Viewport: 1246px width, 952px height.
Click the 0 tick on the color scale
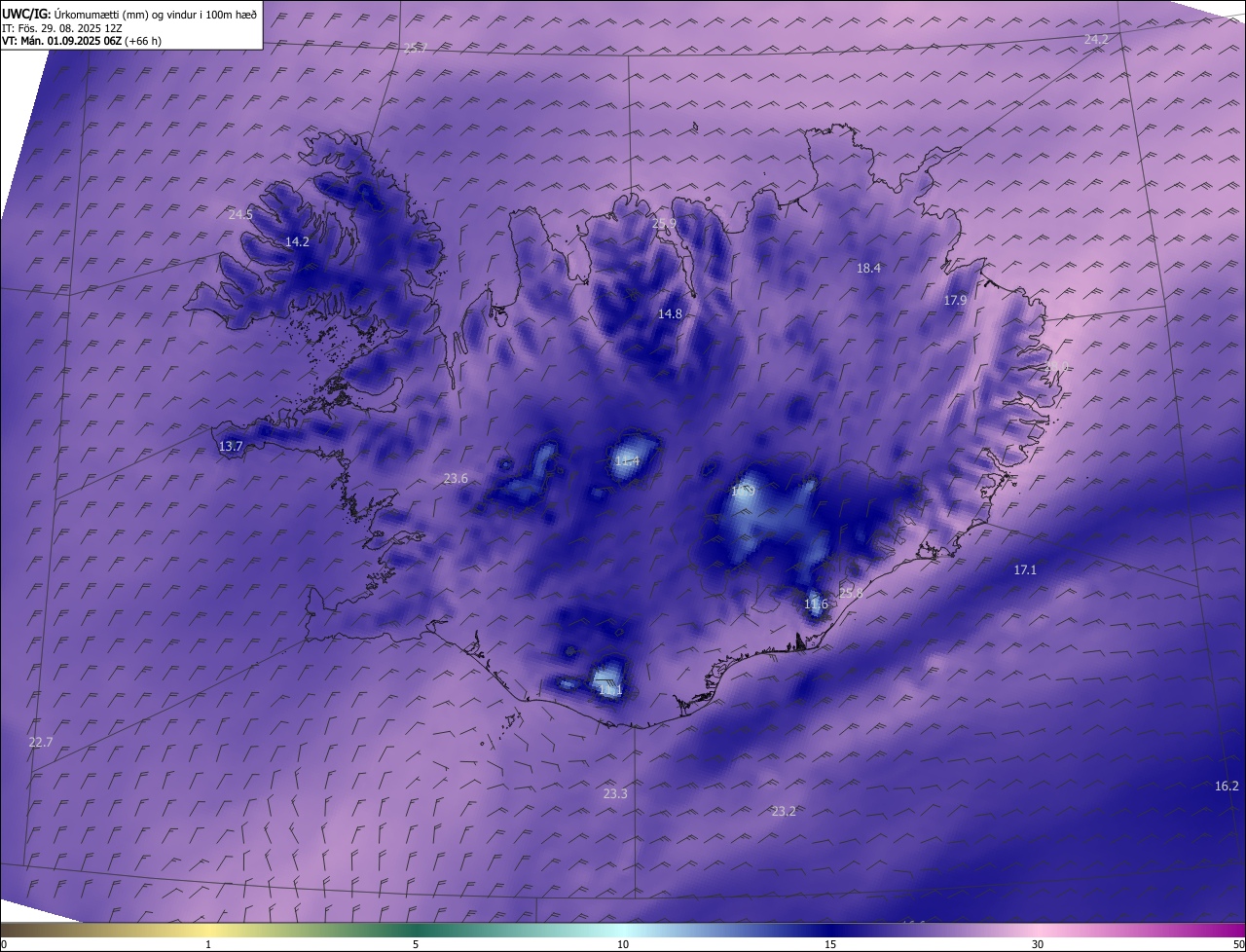click(4, 944)
